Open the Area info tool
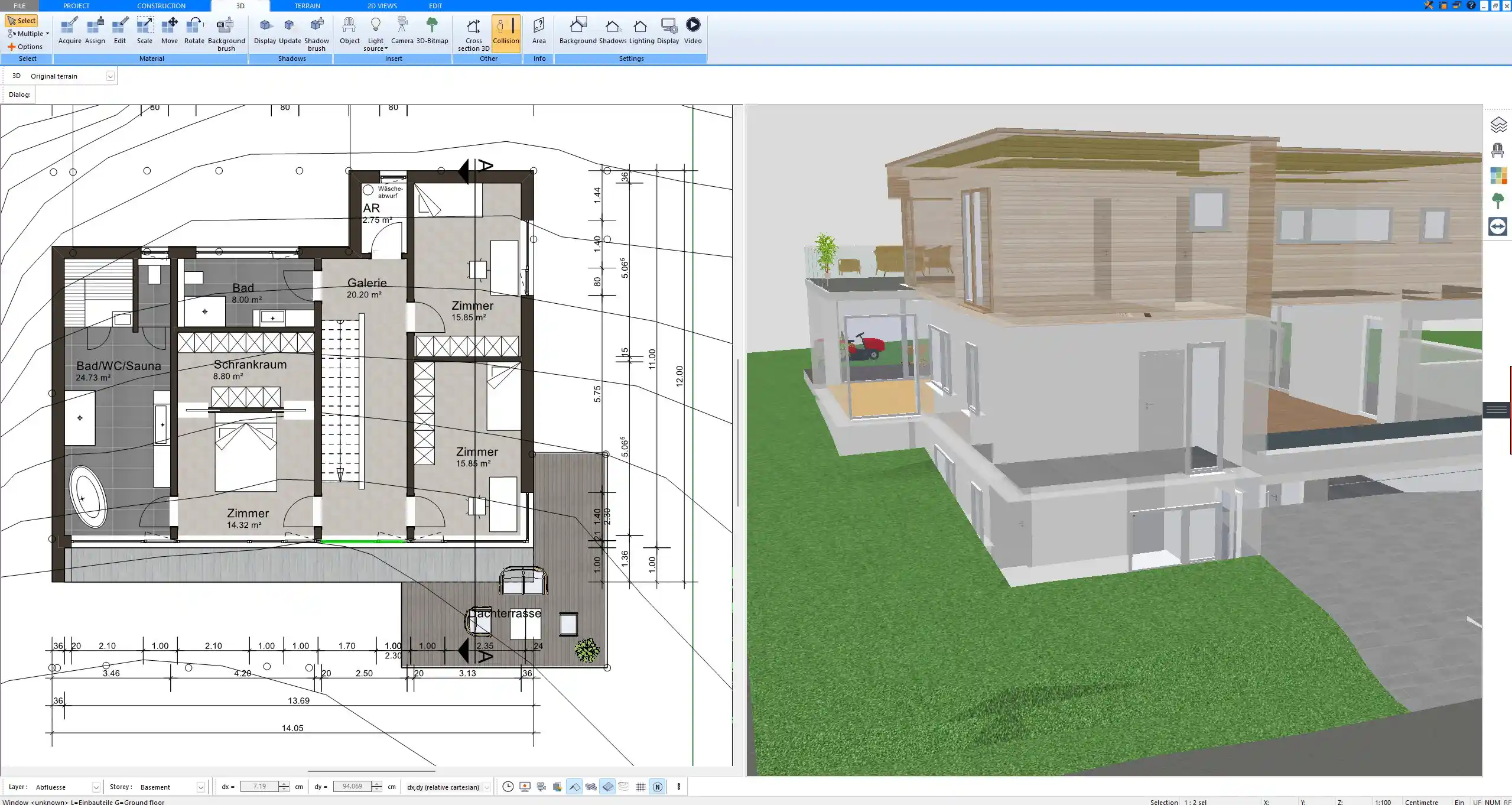 click(x=539, y=31)
